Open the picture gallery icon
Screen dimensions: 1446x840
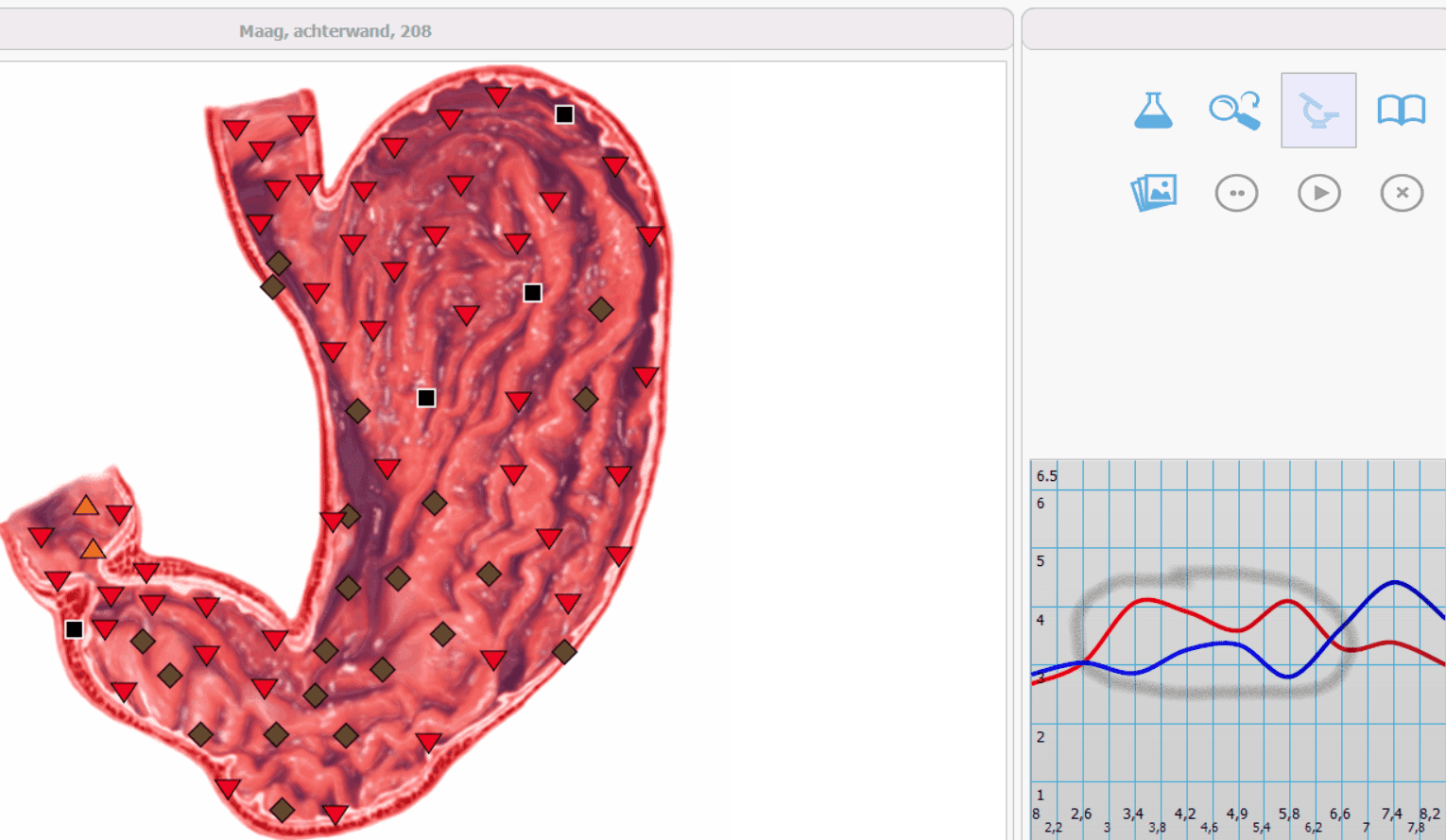(x=1154, y=193)
